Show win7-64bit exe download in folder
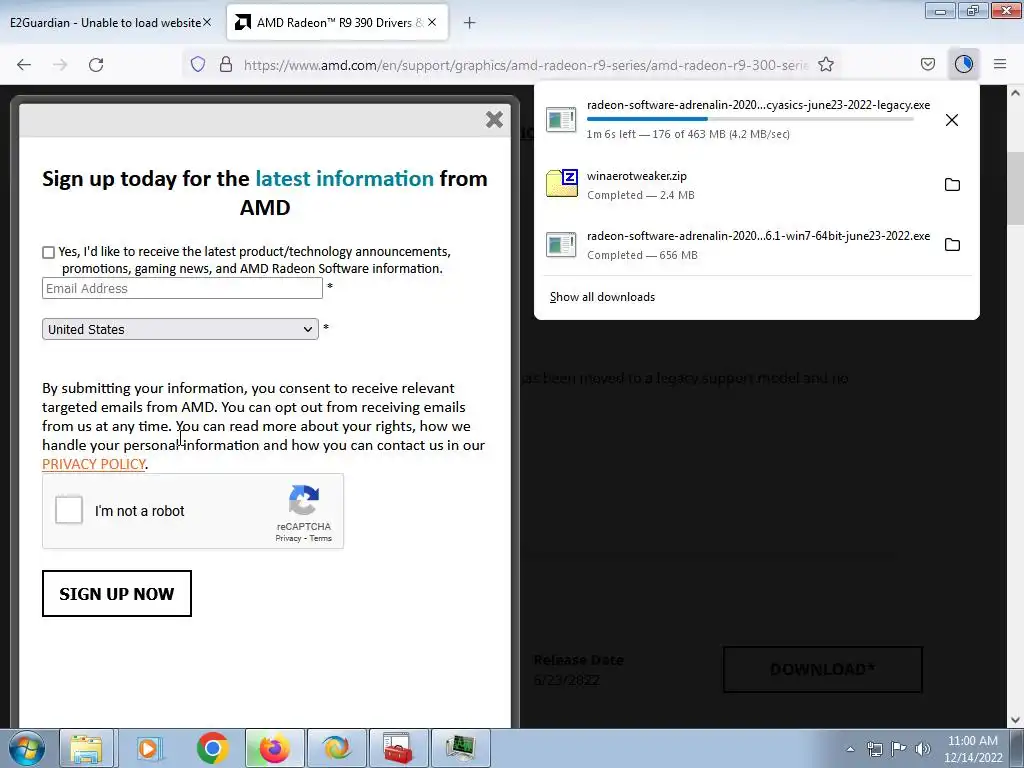 click(952, 245)
